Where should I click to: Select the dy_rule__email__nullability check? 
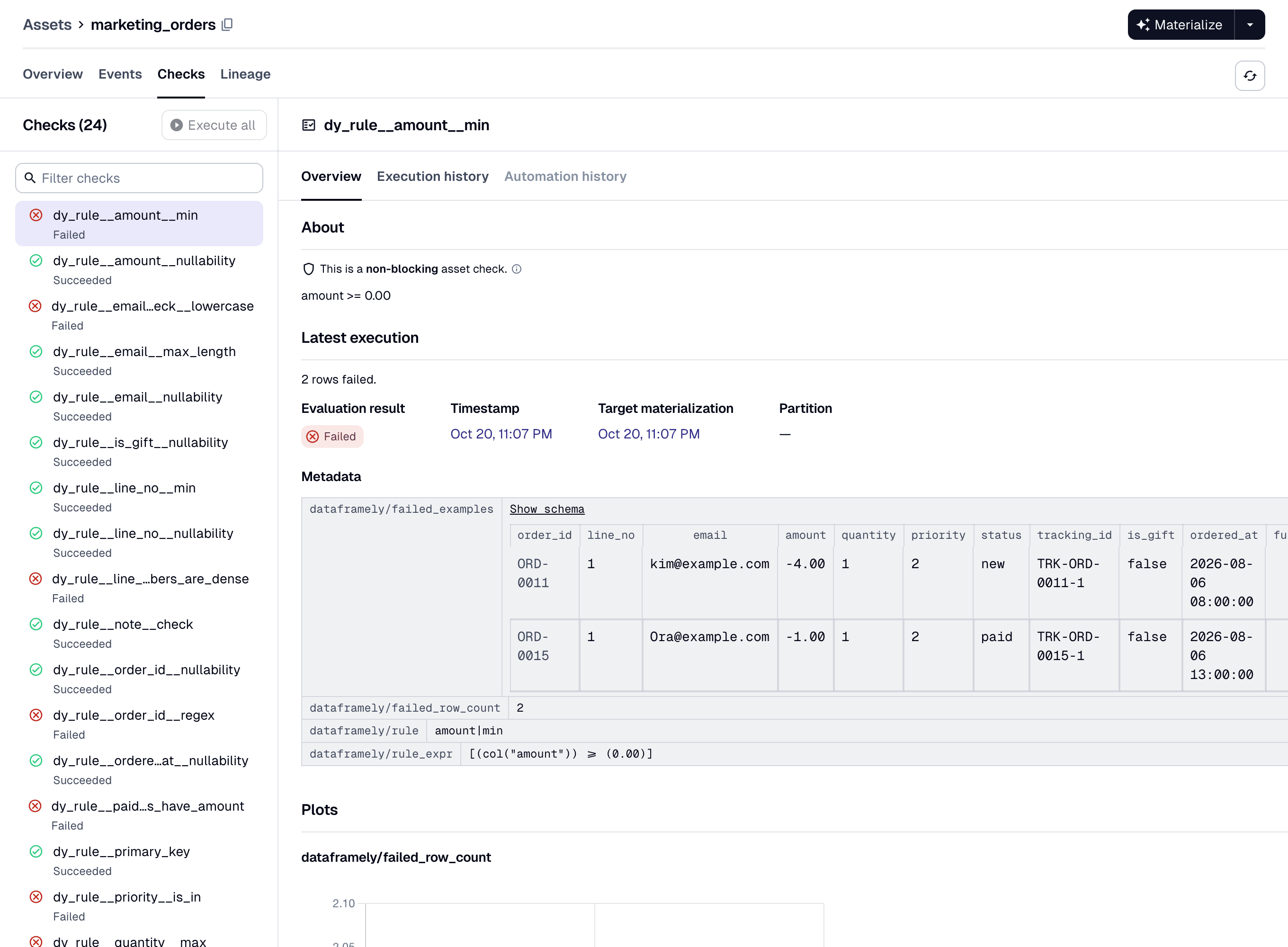click(x=139, y=406)
